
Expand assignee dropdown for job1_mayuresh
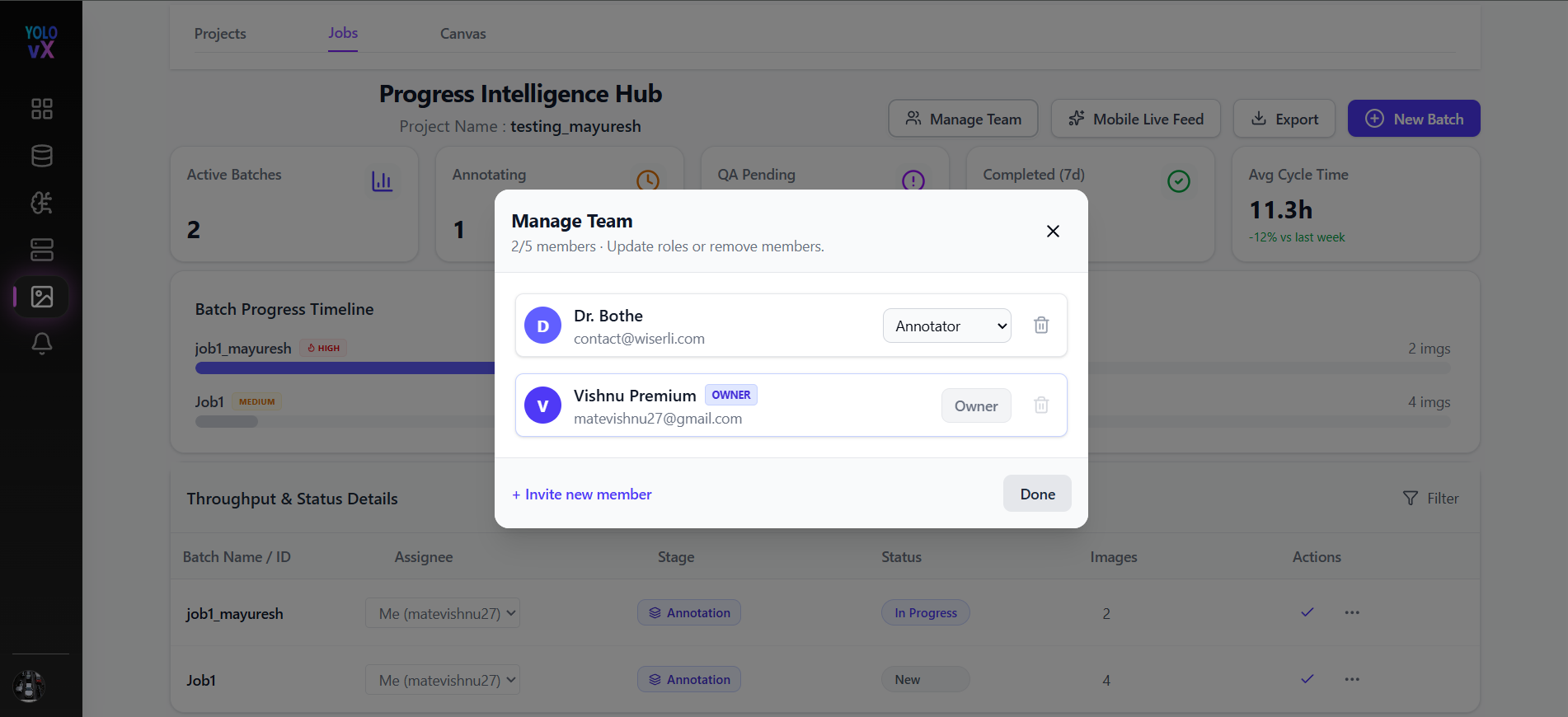(443, 613)
